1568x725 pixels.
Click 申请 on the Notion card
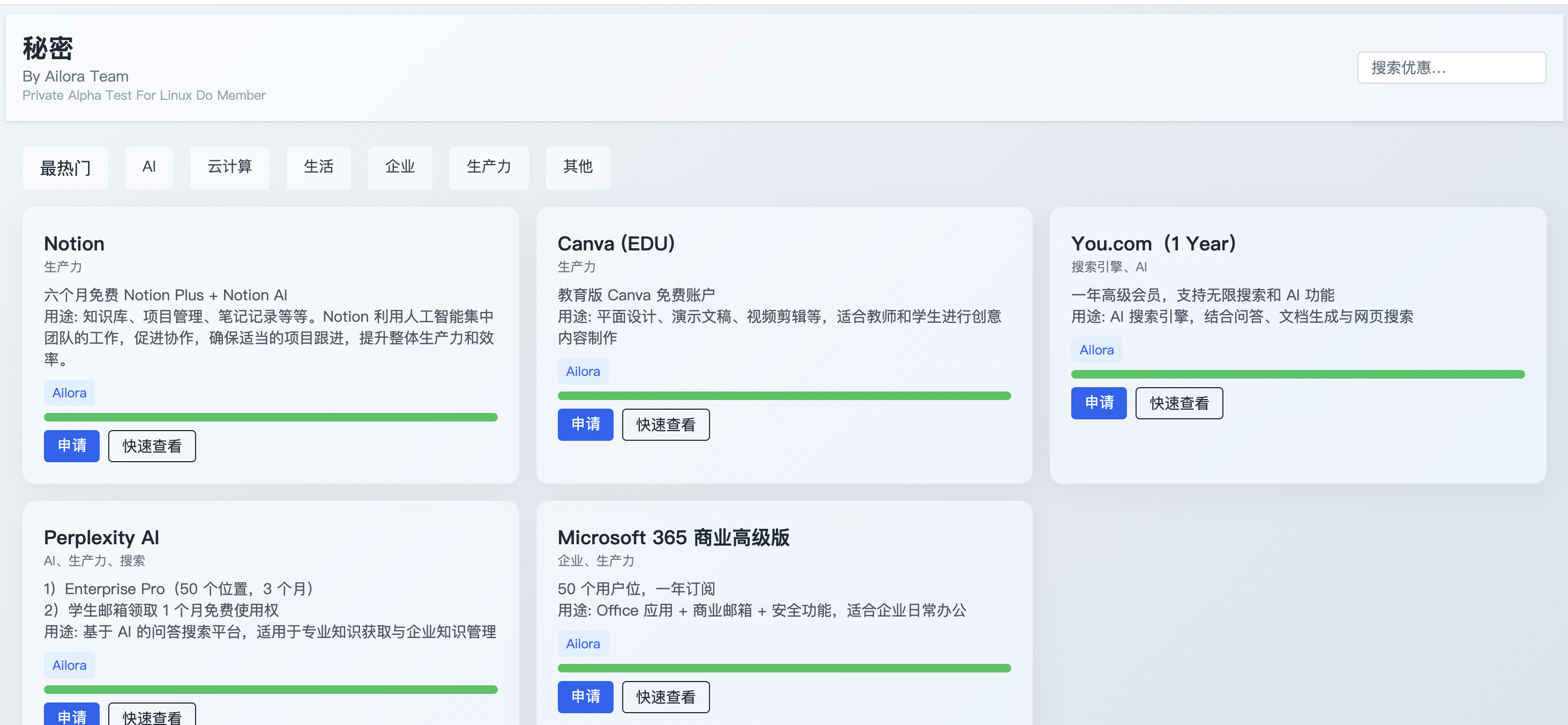(x=72, y=446)
